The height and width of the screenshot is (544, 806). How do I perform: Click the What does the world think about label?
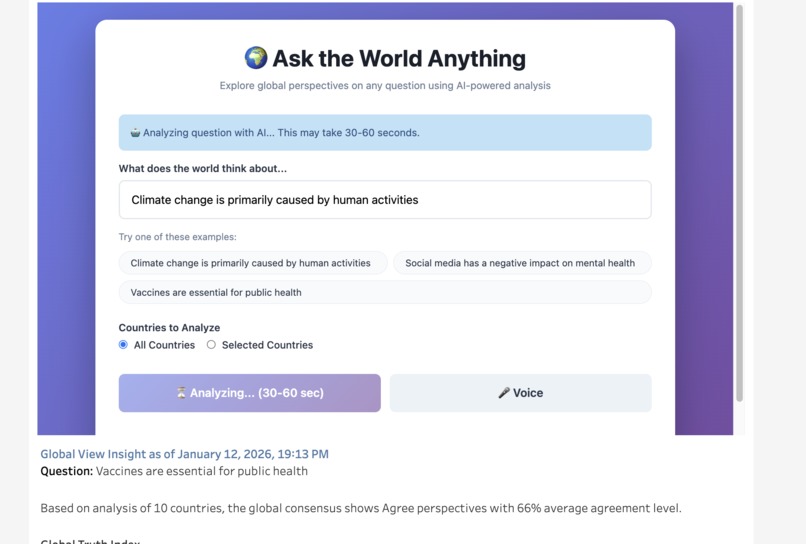(203, 168)
